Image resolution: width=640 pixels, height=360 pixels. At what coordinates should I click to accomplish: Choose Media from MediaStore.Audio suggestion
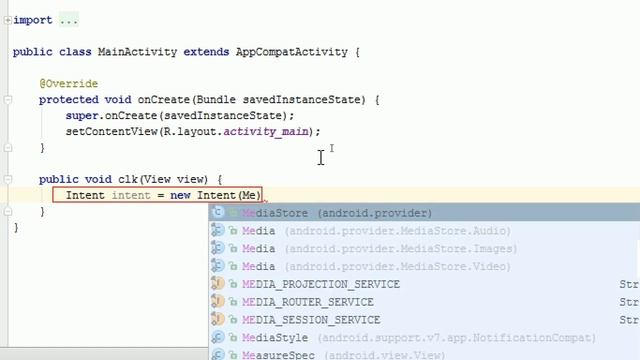[424, 231]
